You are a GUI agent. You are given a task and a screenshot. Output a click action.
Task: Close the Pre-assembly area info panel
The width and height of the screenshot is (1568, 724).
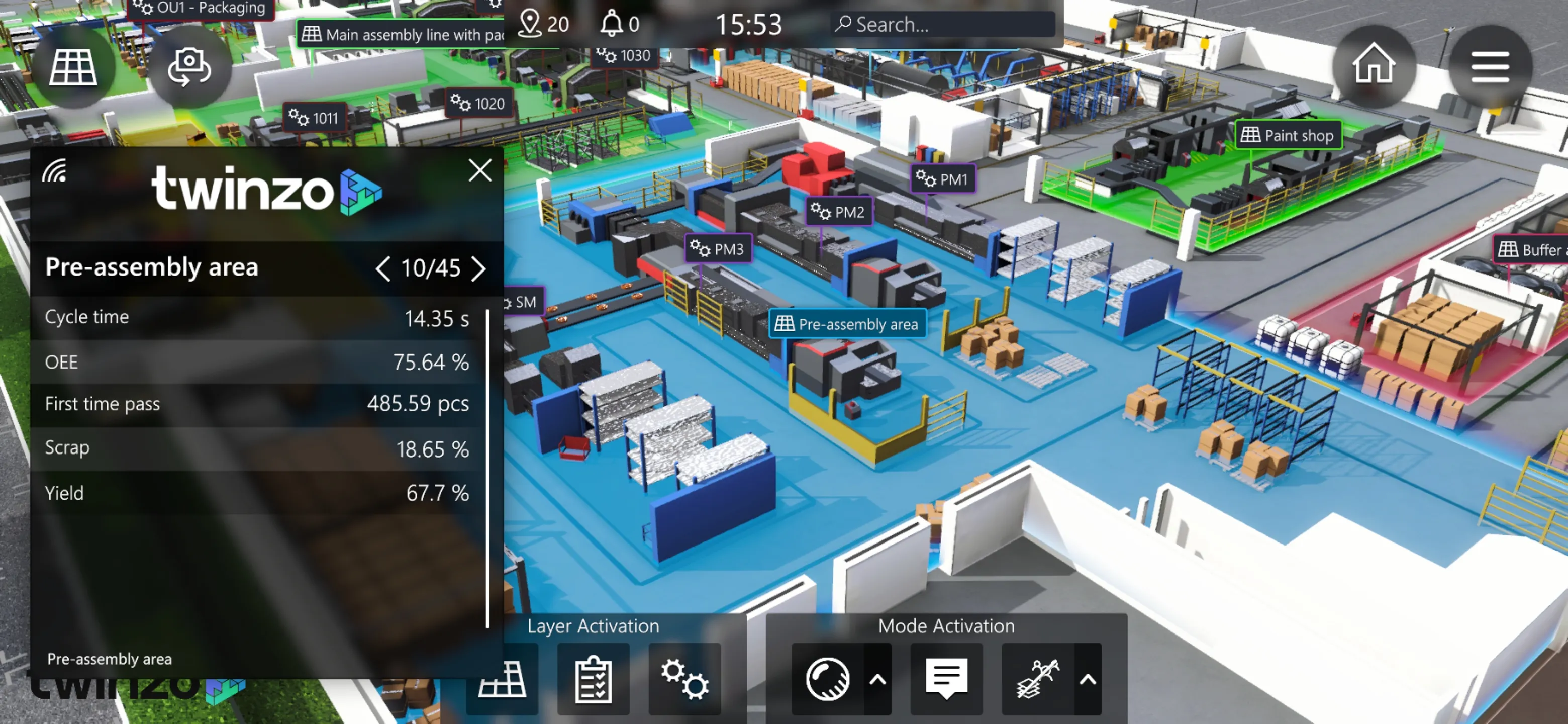point(480,171)
